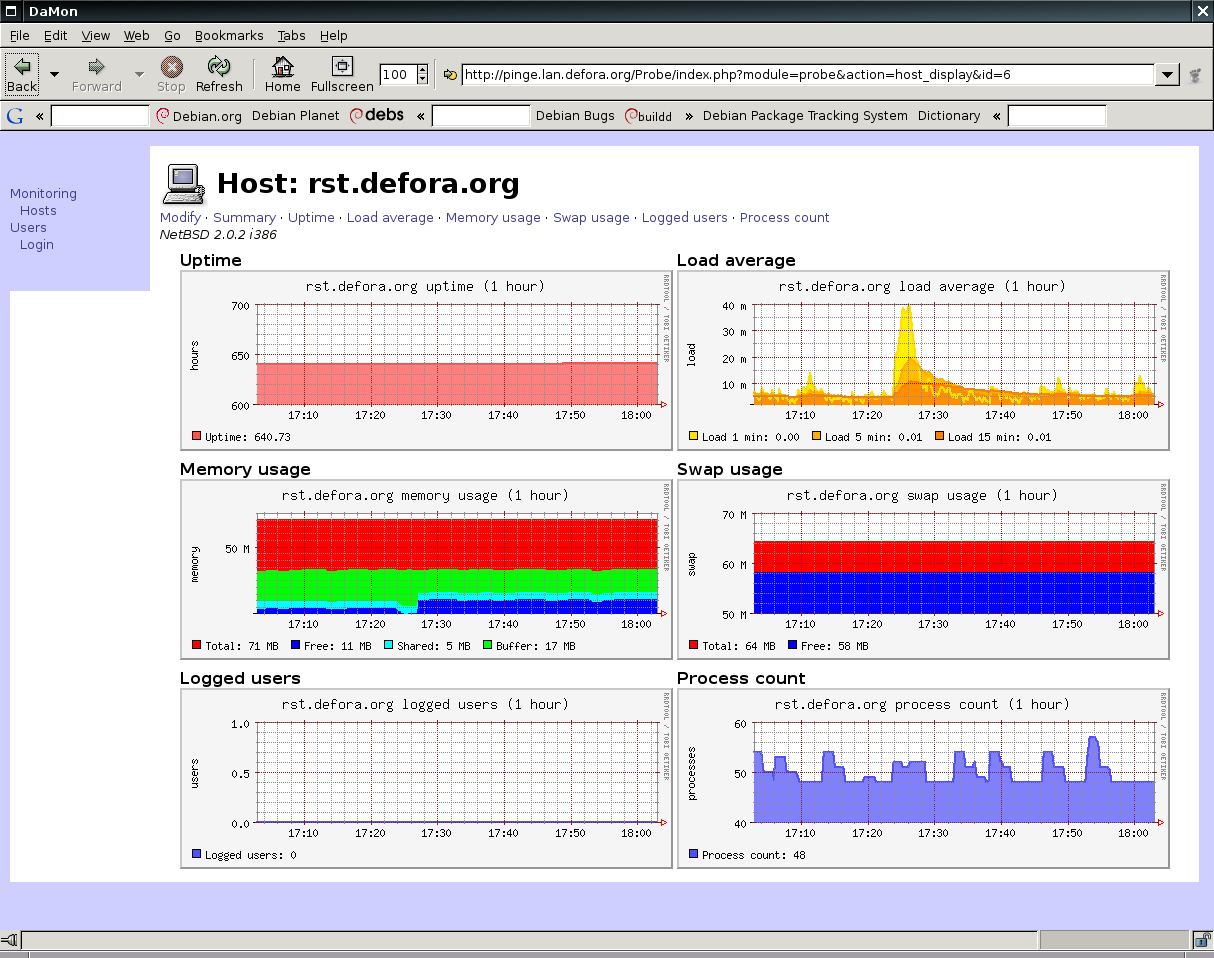Click the security lock icon in status bar
The image size is (1214, 958).
click(1202, 940)
